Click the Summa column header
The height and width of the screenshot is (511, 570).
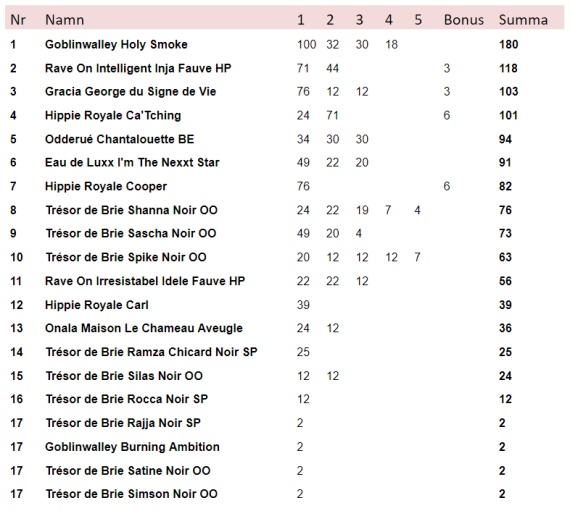(x=523, y=20)
